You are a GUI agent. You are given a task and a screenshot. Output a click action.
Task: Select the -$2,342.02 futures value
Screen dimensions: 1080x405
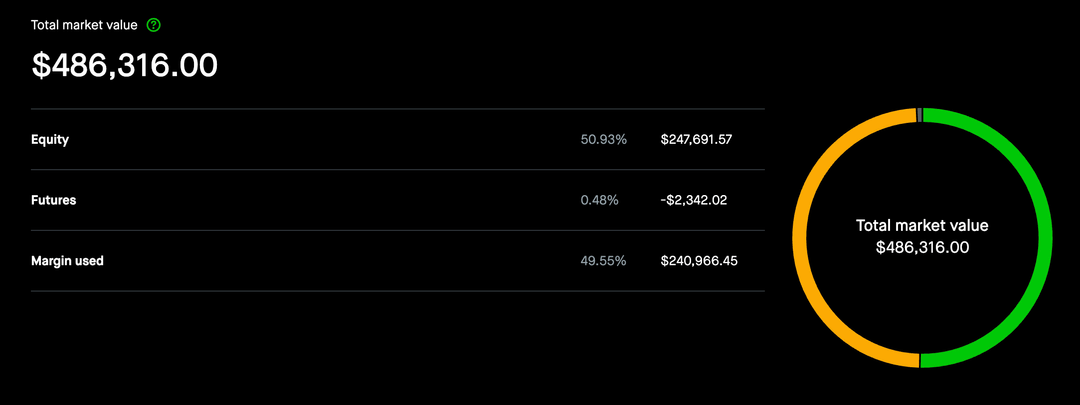click(x=693, y=200)
